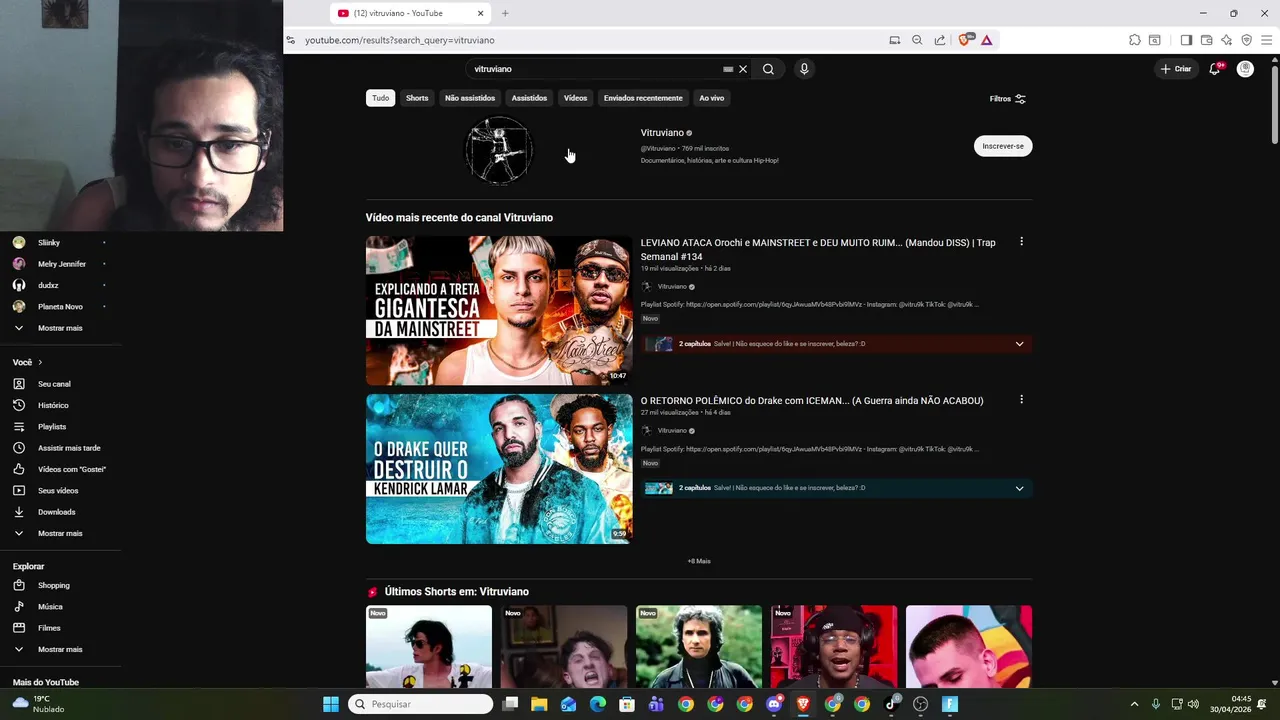Open Windows Start menu
Screen dimensions: 1280x720
tap(331, 704)
